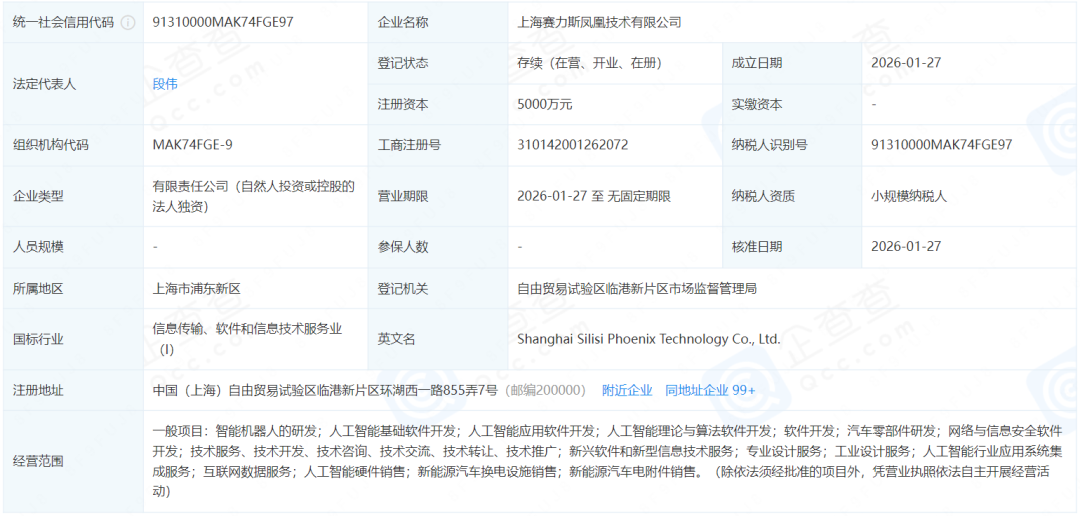Click the business term 2026-01-27 至 无固定期限
This screenshot has width=1080, height=516.
(593, 196)
